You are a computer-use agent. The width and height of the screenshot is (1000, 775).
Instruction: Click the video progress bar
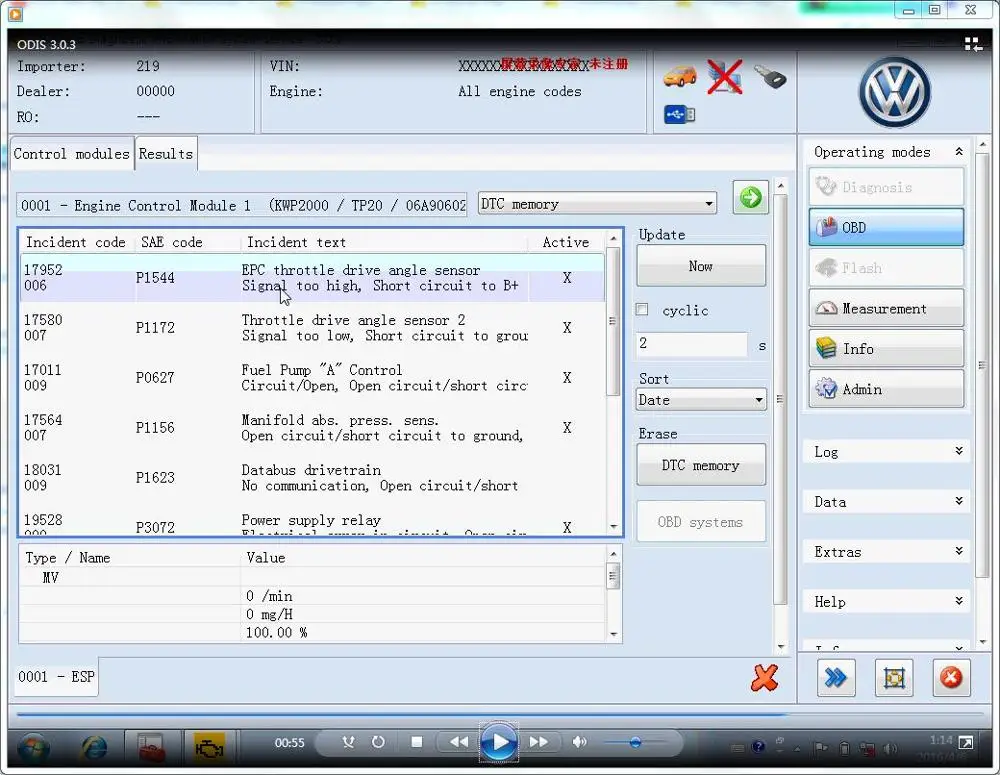click(501, 715)
